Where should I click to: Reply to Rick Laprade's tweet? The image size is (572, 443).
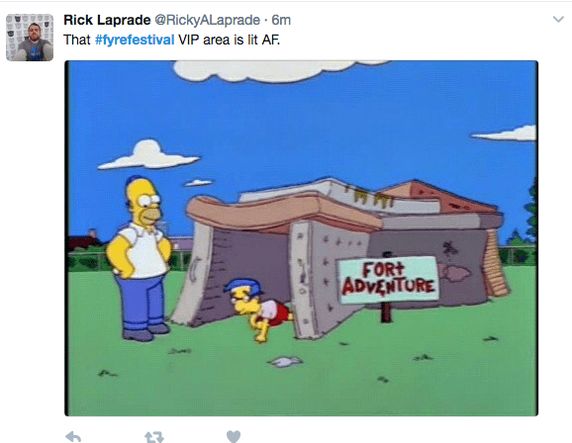click(x=73, y=436)
